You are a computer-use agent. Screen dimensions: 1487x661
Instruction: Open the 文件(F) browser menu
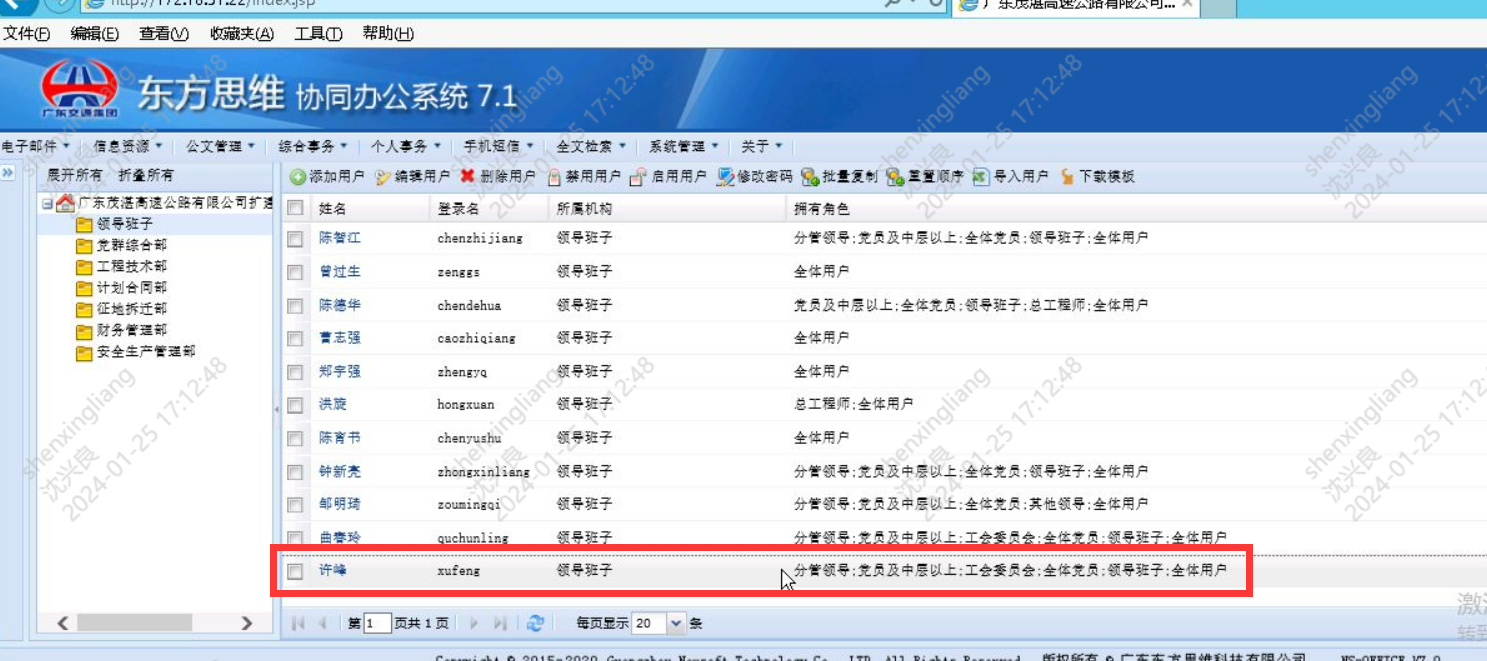(x=26, y=34)
